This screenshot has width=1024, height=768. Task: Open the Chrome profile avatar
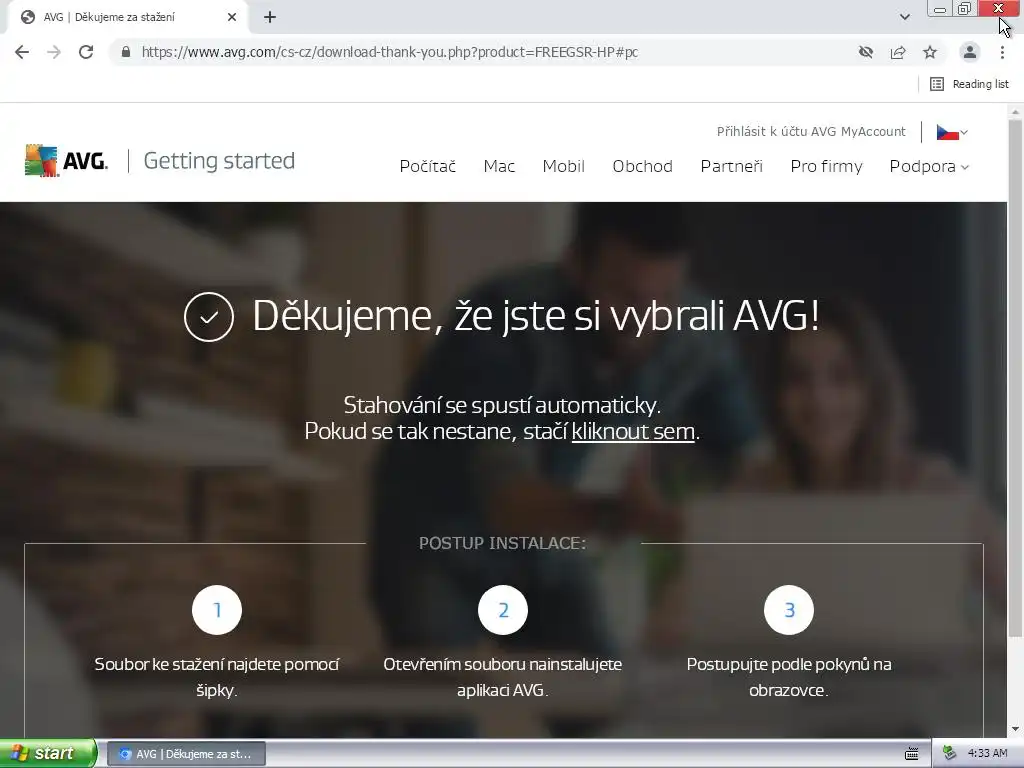point(970,52)
